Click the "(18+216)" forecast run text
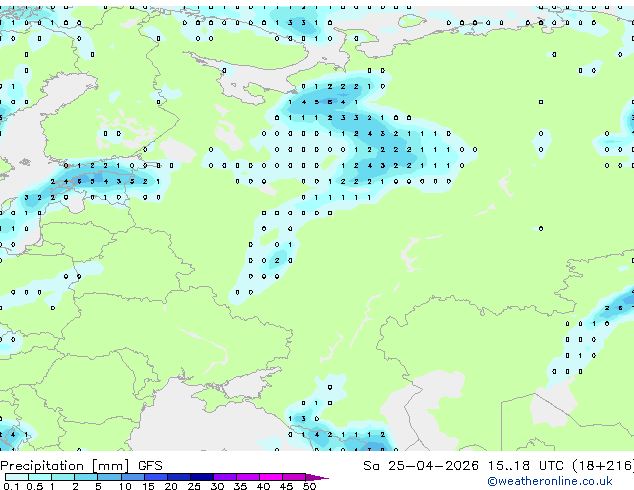This screenshot has width=634, height=490. click(x=603, y=466)
